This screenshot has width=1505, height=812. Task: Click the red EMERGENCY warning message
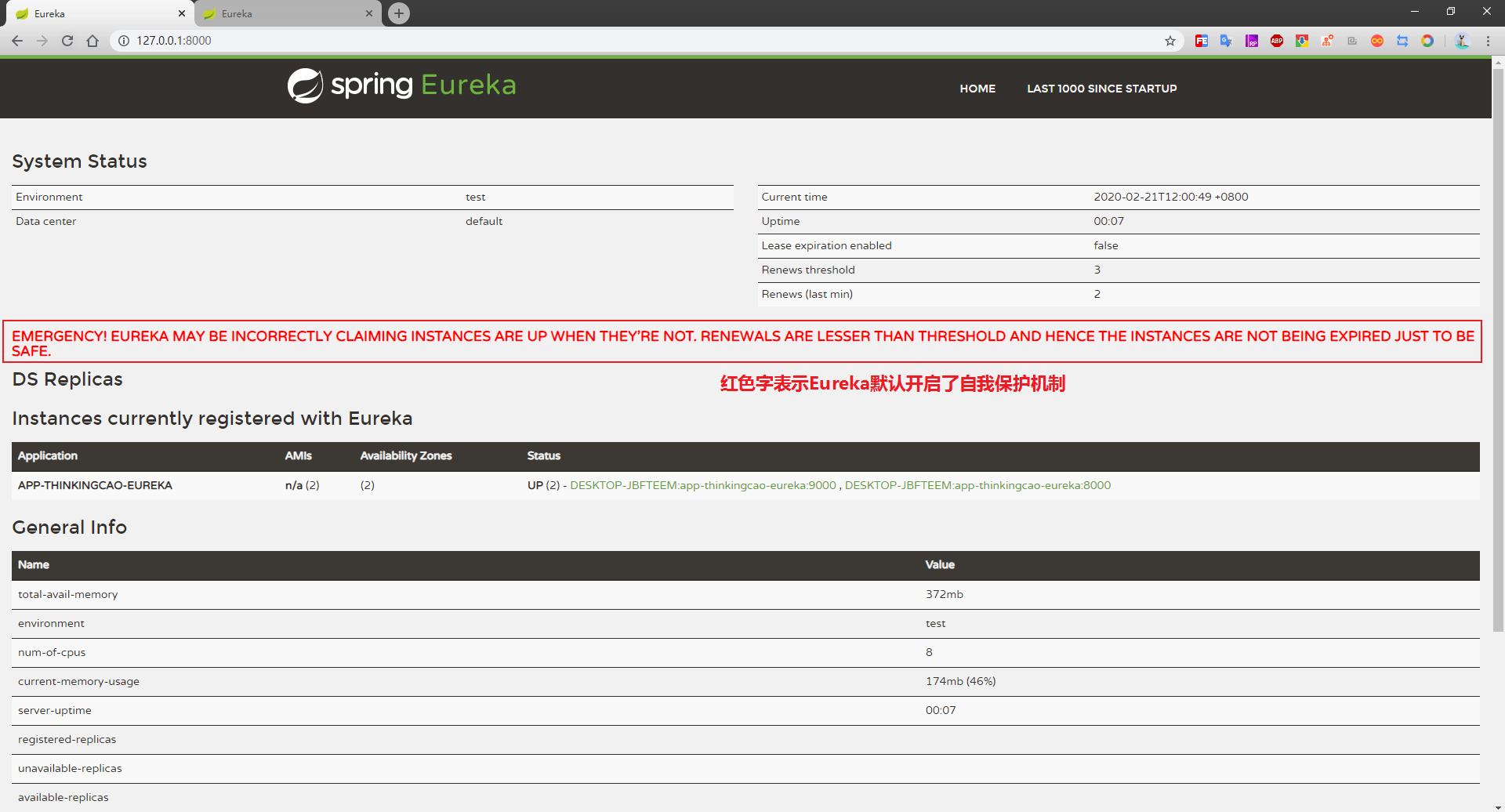(742, 343)
